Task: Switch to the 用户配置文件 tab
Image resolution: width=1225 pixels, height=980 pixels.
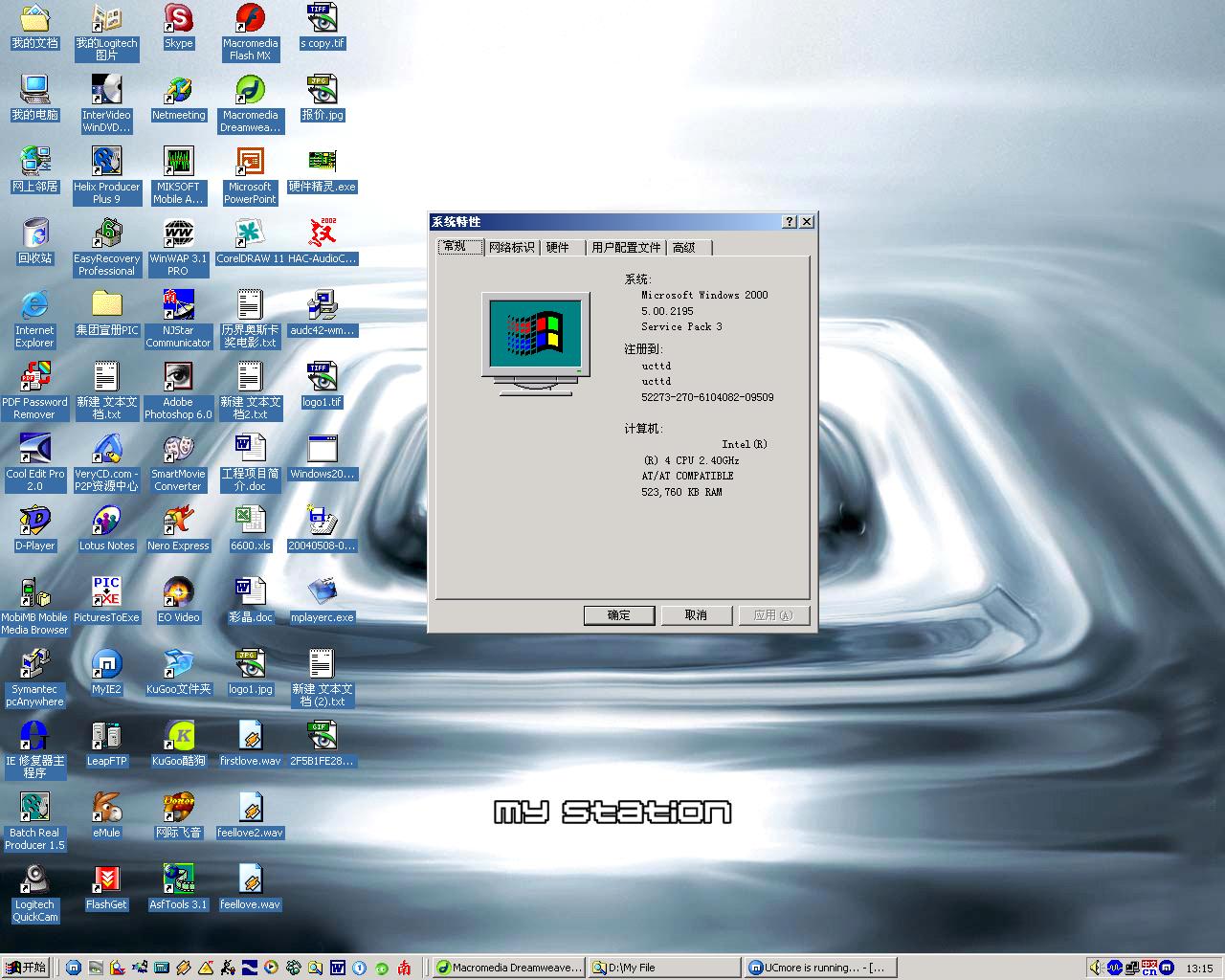Action: tap(626, 248)
